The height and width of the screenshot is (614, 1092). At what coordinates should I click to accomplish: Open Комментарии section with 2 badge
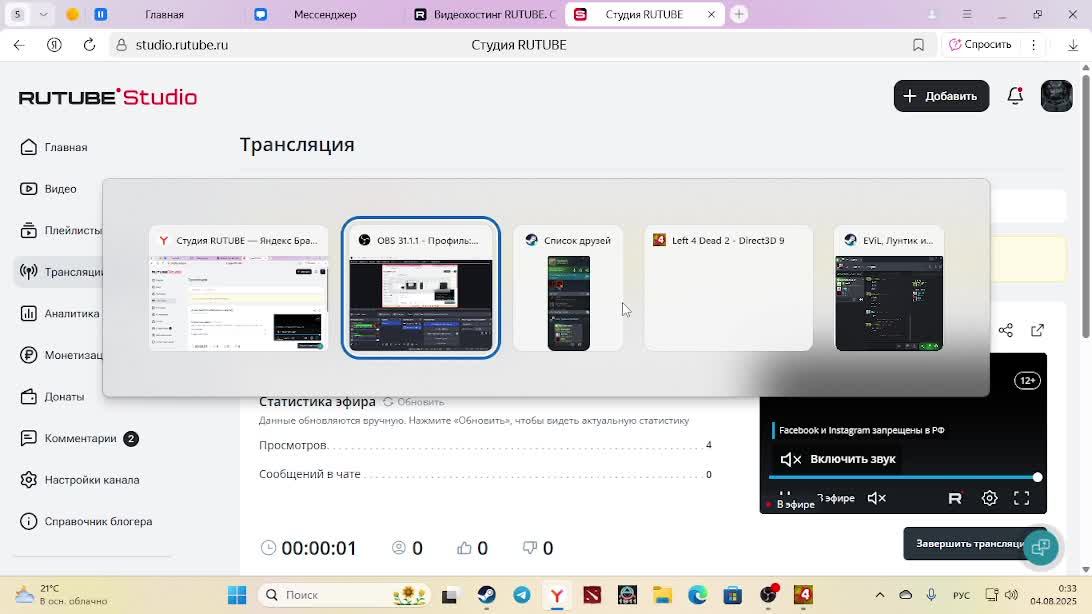(79, 439)
